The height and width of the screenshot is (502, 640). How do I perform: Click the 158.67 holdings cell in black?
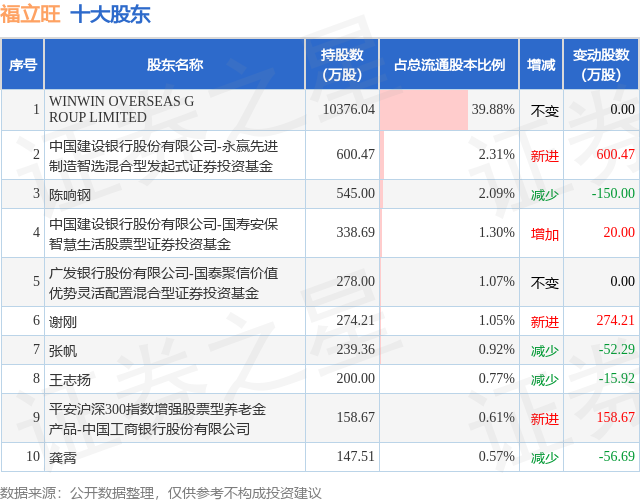coord(356,417)
